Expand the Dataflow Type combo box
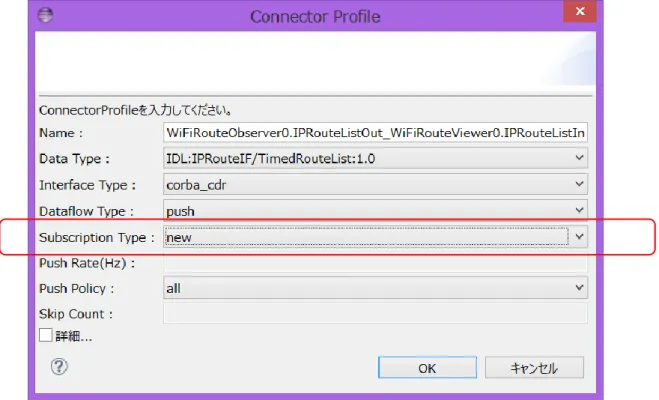The height and width of the screenshot is (400, 659). (x=375, y=211)
